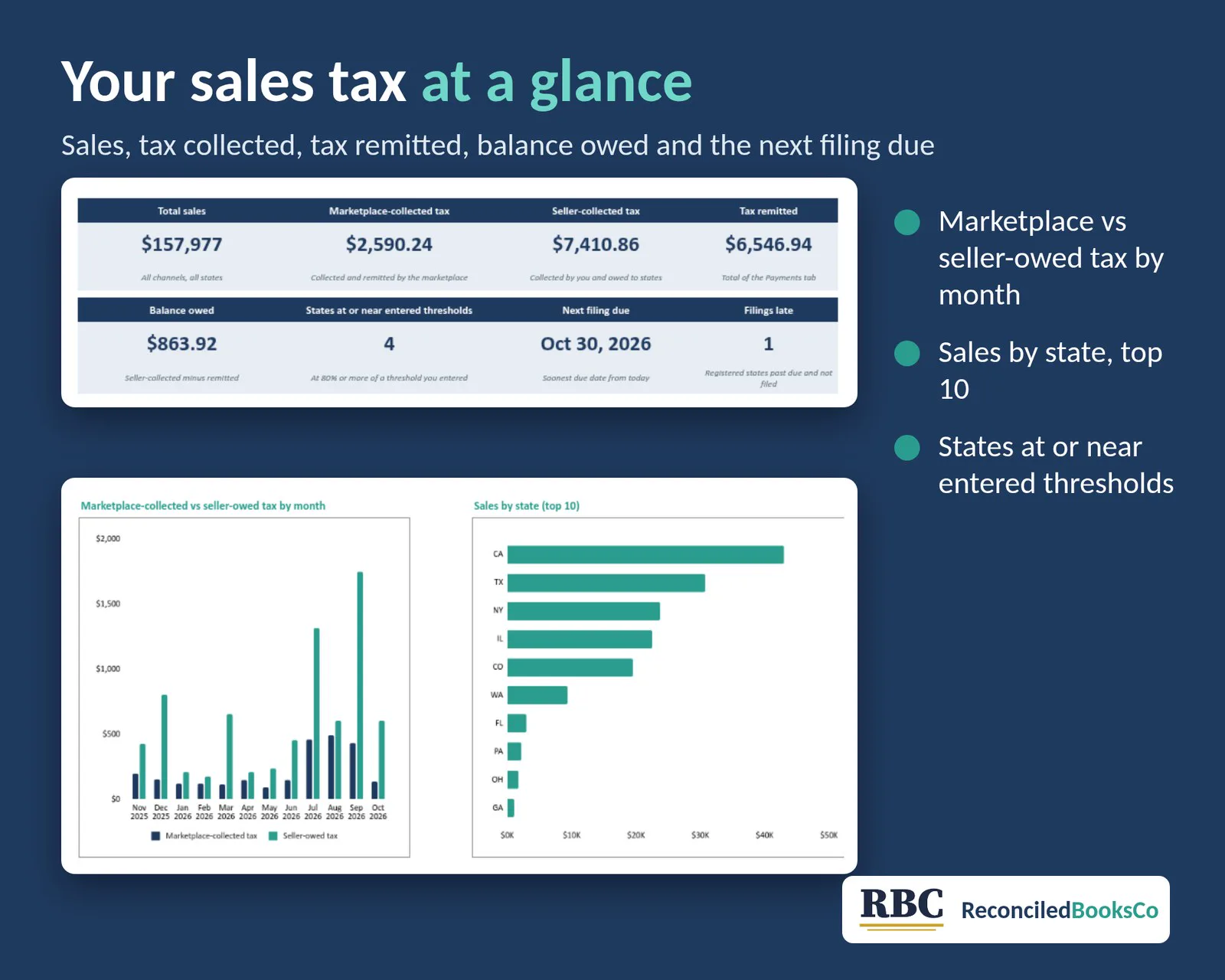Click the thresholds count value 4

389,344
